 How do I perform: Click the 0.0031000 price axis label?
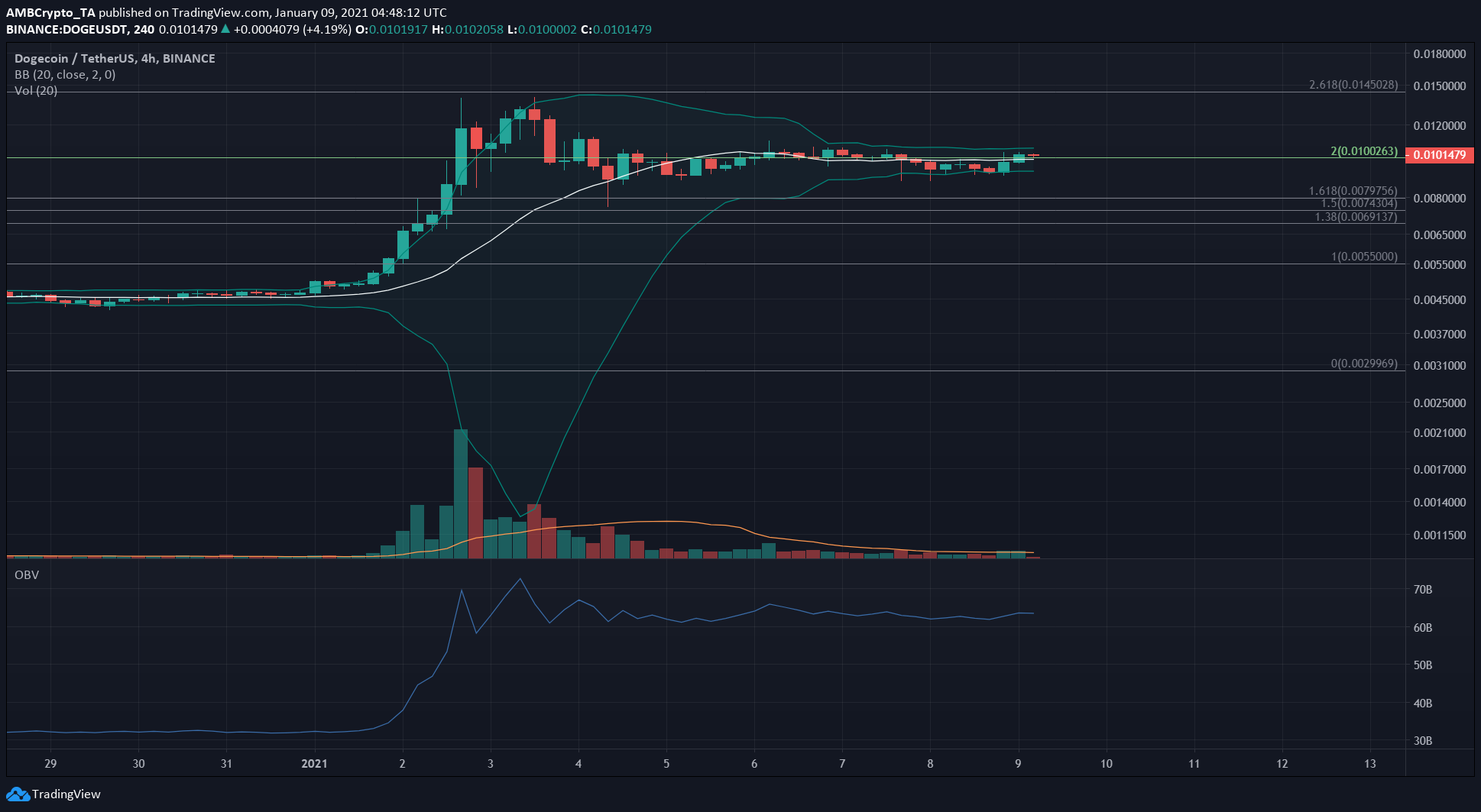[x=1440, y=366]
